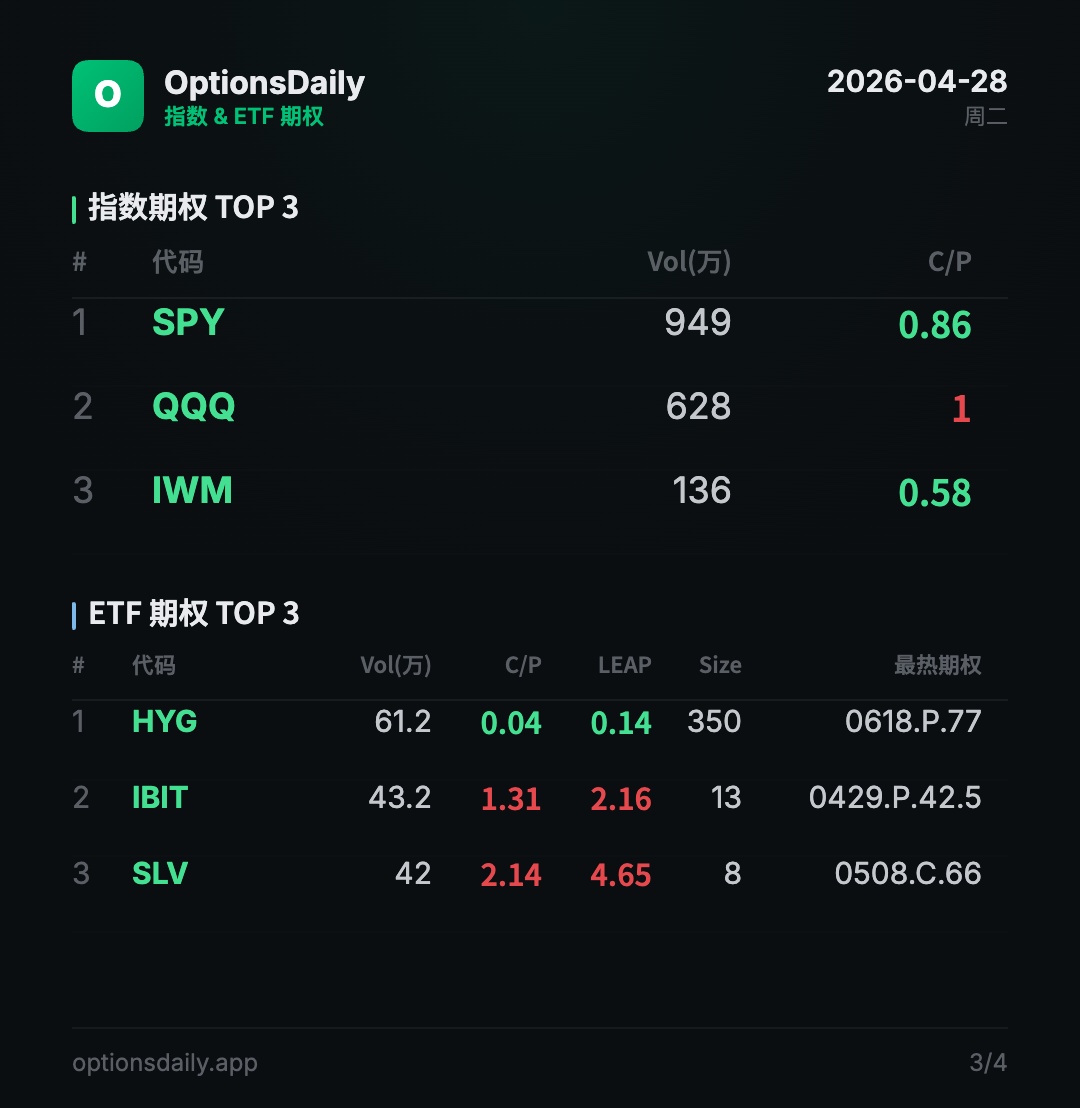Click the green OptionsDaily logo icon
This screenshot has width=1080, height=1108.
click(x=108, y=96)
